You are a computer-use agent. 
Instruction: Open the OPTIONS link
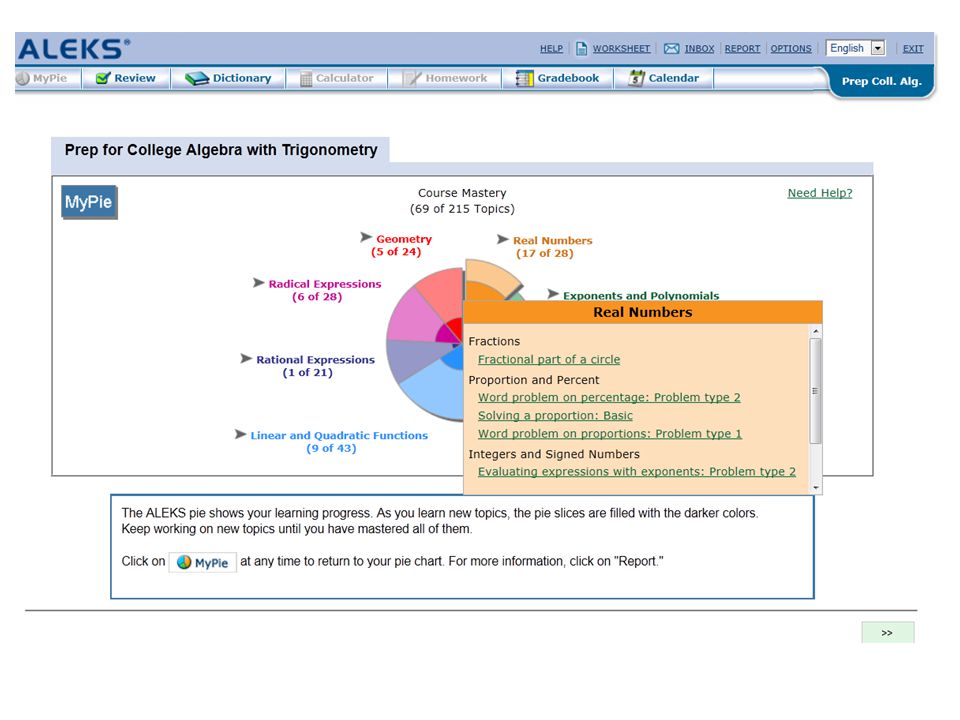tap(790, 48)
